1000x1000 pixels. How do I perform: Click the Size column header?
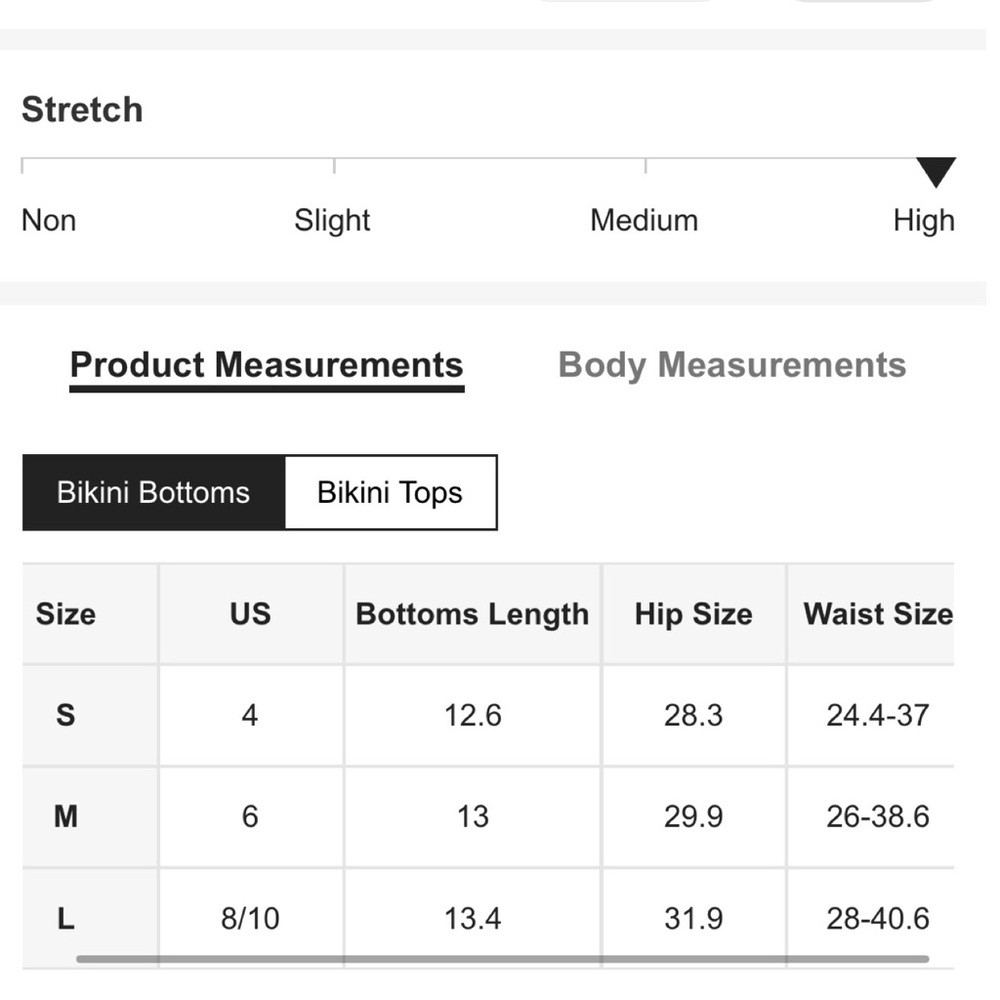(x=66, y=614)
